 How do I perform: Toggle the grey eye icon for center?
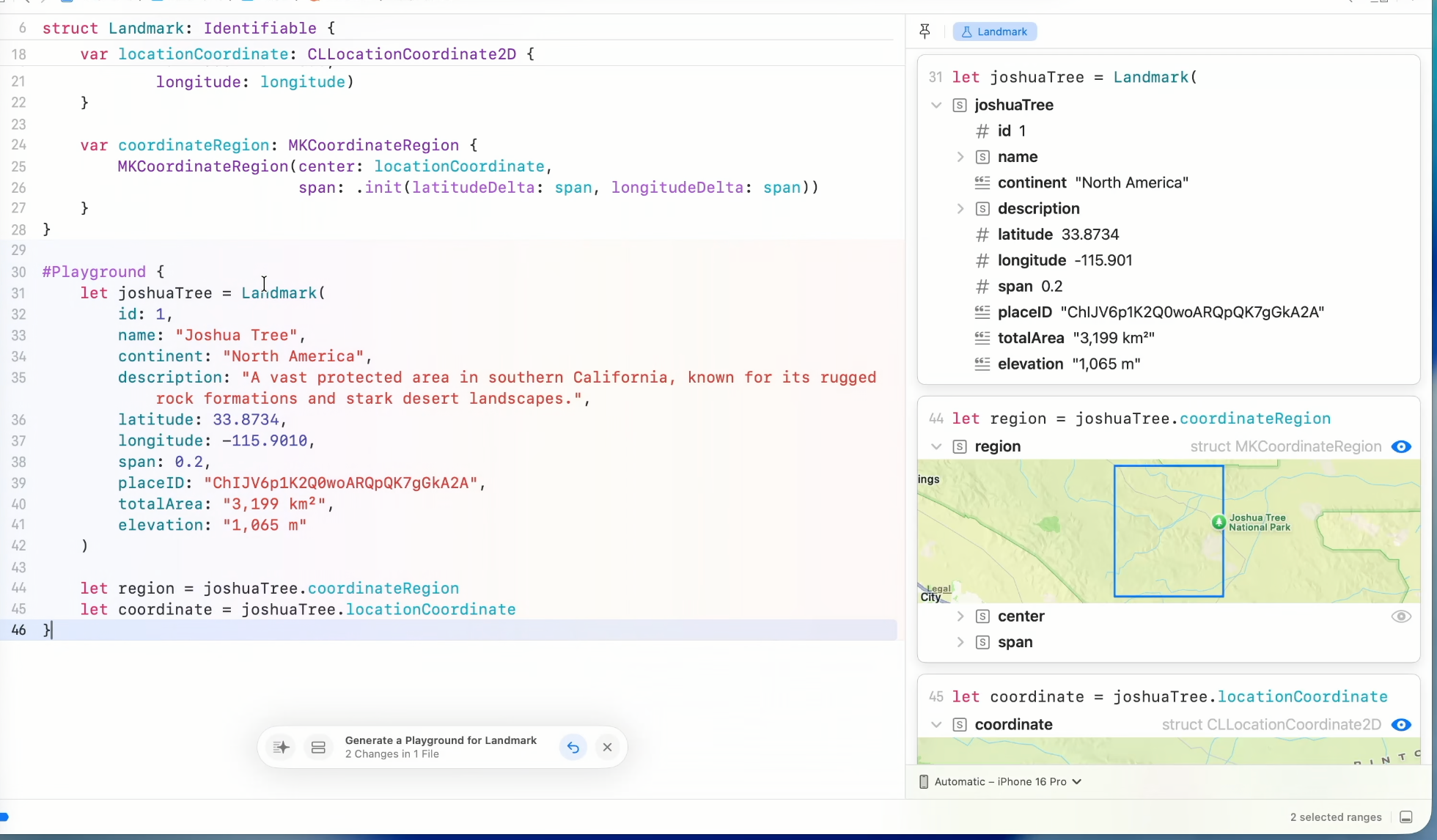[1401, 616]
